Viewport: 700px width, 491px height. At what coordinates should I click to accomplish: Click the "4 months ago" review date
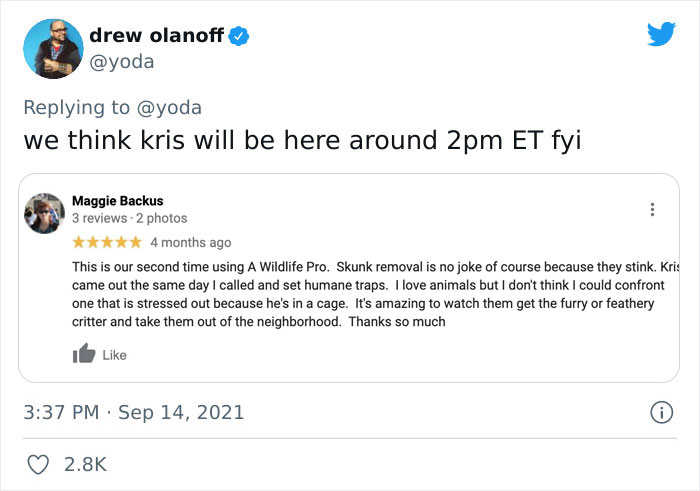click(190, 242)
